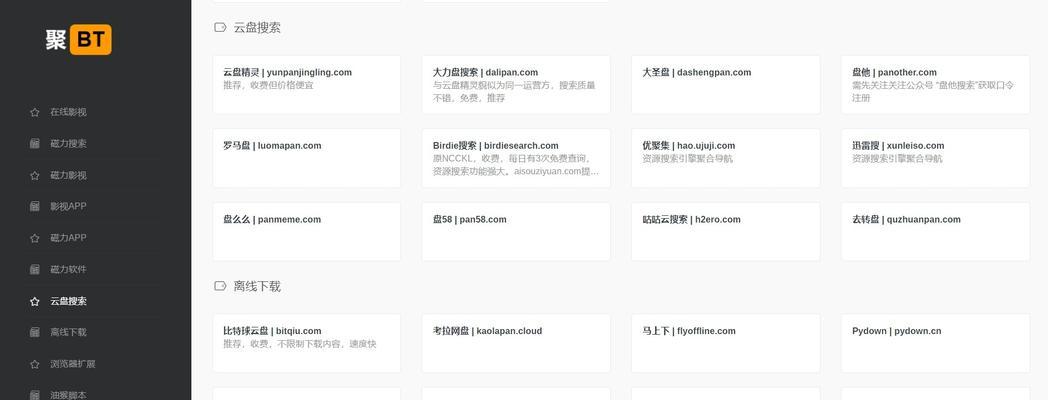Open 在线影视 sidebar menu item

[x=68, y=112]
